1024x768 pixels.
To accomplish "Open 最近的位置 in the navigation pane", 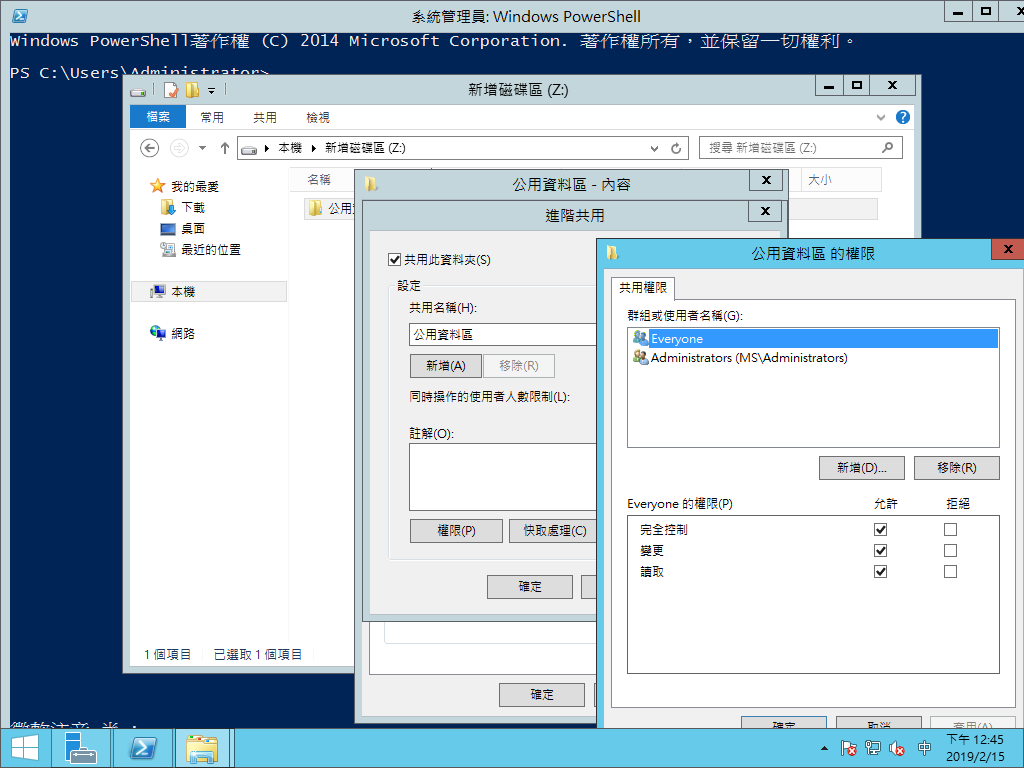I will [x=210, y=249].
